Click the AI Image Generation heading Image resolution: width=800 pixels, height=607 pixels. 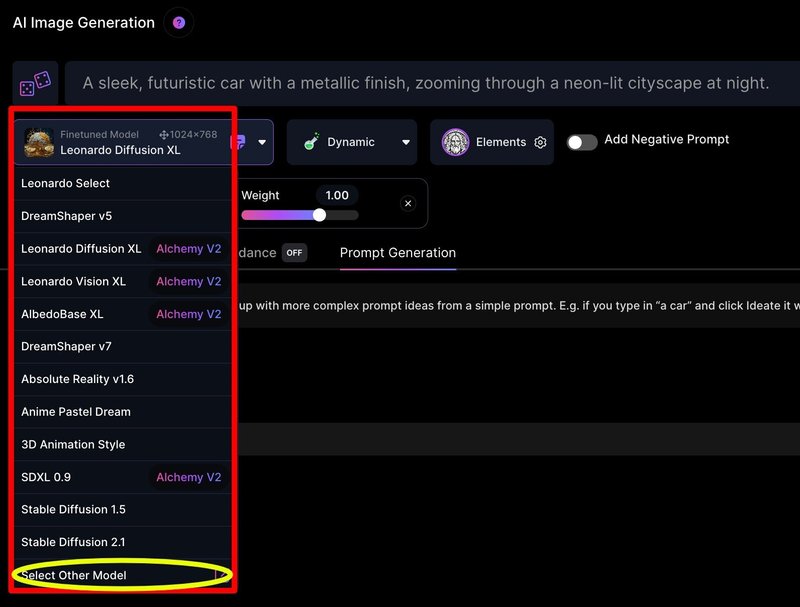pos(84,23)
